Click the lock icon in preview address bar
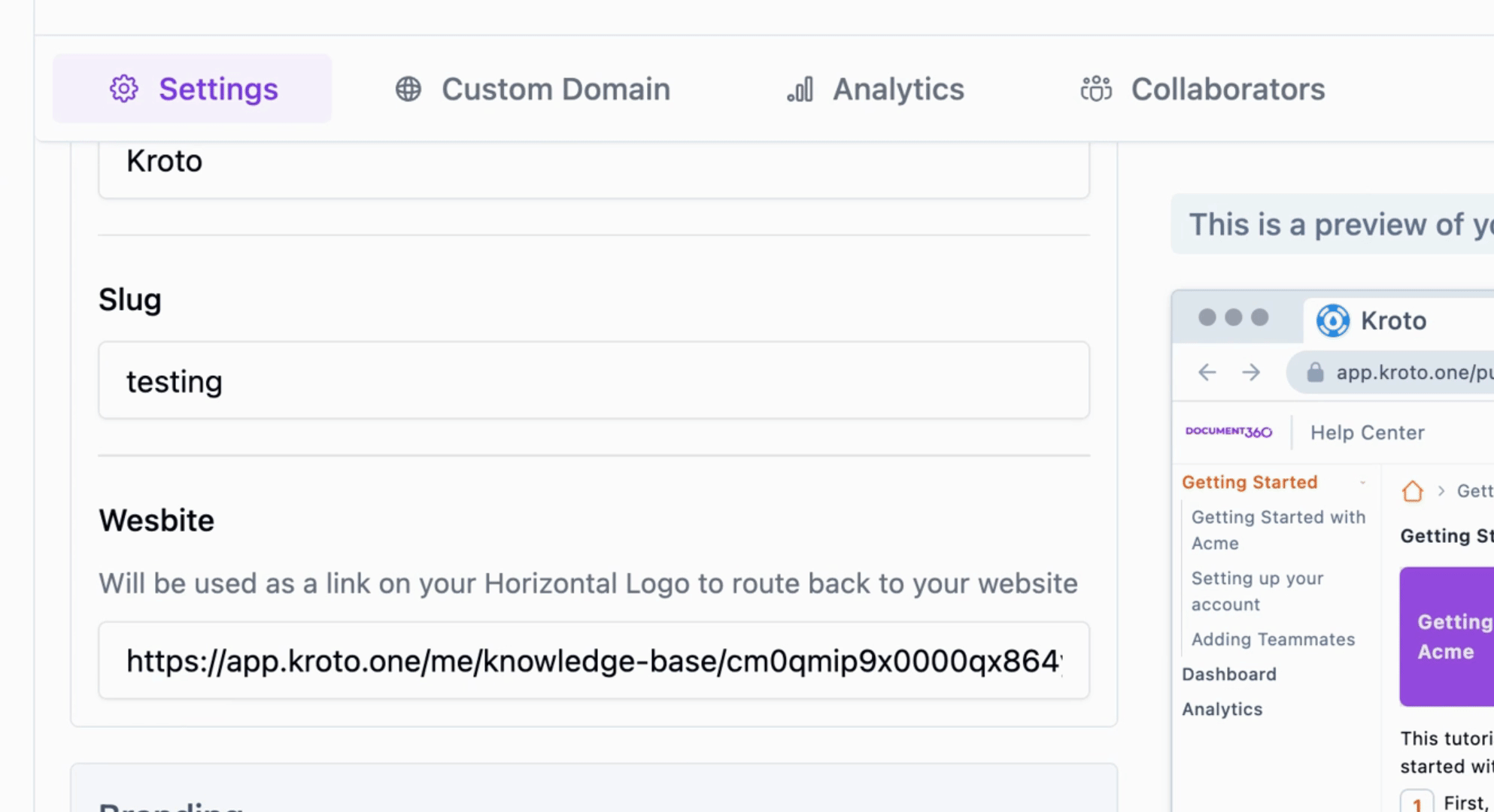This screenshot has width=1494, height=812. click(1315, 372)
